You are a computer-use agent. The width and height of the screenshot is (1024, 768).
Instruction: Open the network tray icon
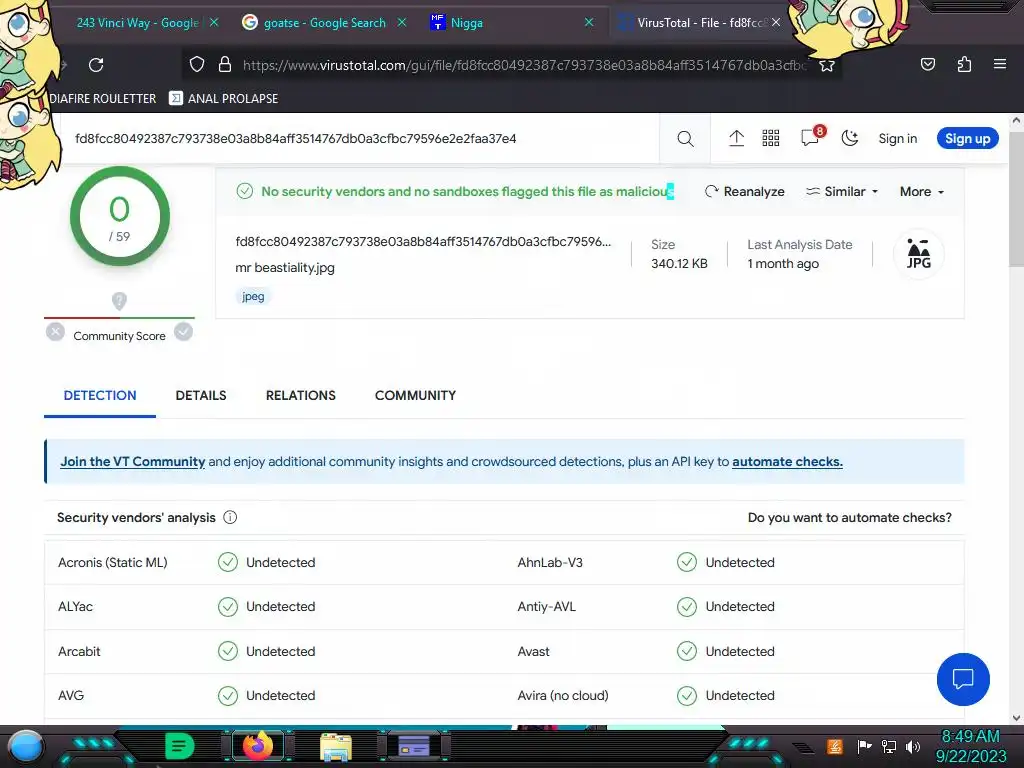tap(888, 746)
